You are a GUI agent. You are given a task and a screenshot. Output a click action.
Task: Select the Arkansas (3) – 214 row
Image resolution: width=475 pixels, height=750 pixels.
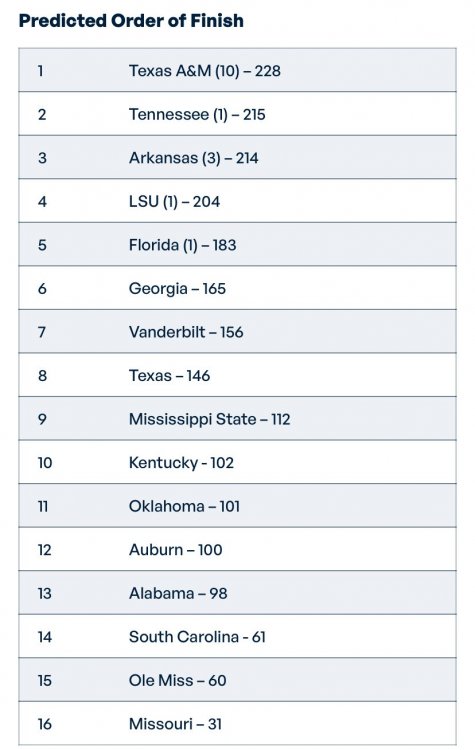click(x=237, y=157)
